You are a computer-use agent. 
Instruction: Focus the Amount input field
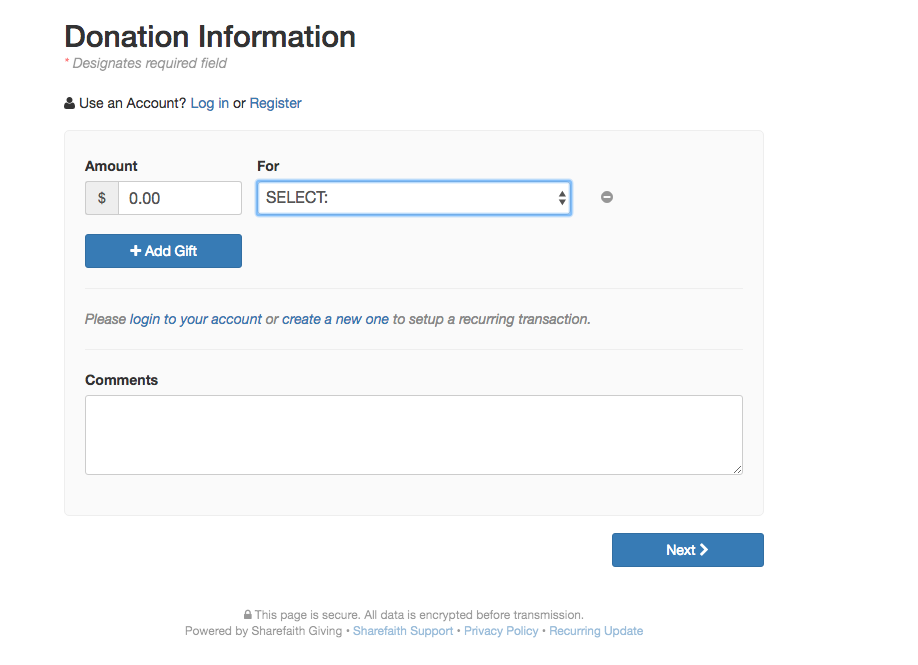180,198
